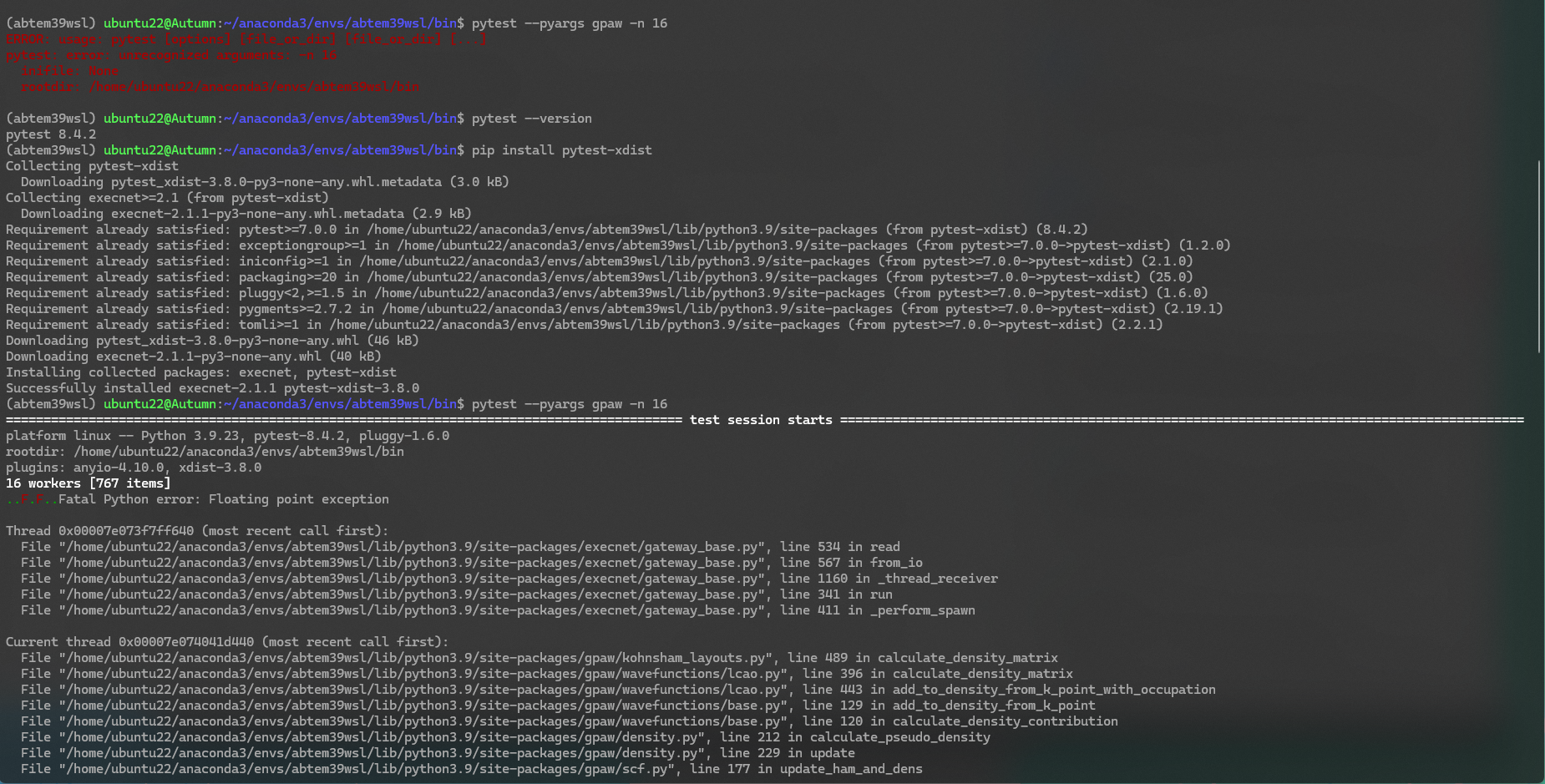The width and height of the screenshot is (1545, 784).
Task: Click the gateway_base.py 'line 567 in from_io' entry
Action: coord(472,563)
